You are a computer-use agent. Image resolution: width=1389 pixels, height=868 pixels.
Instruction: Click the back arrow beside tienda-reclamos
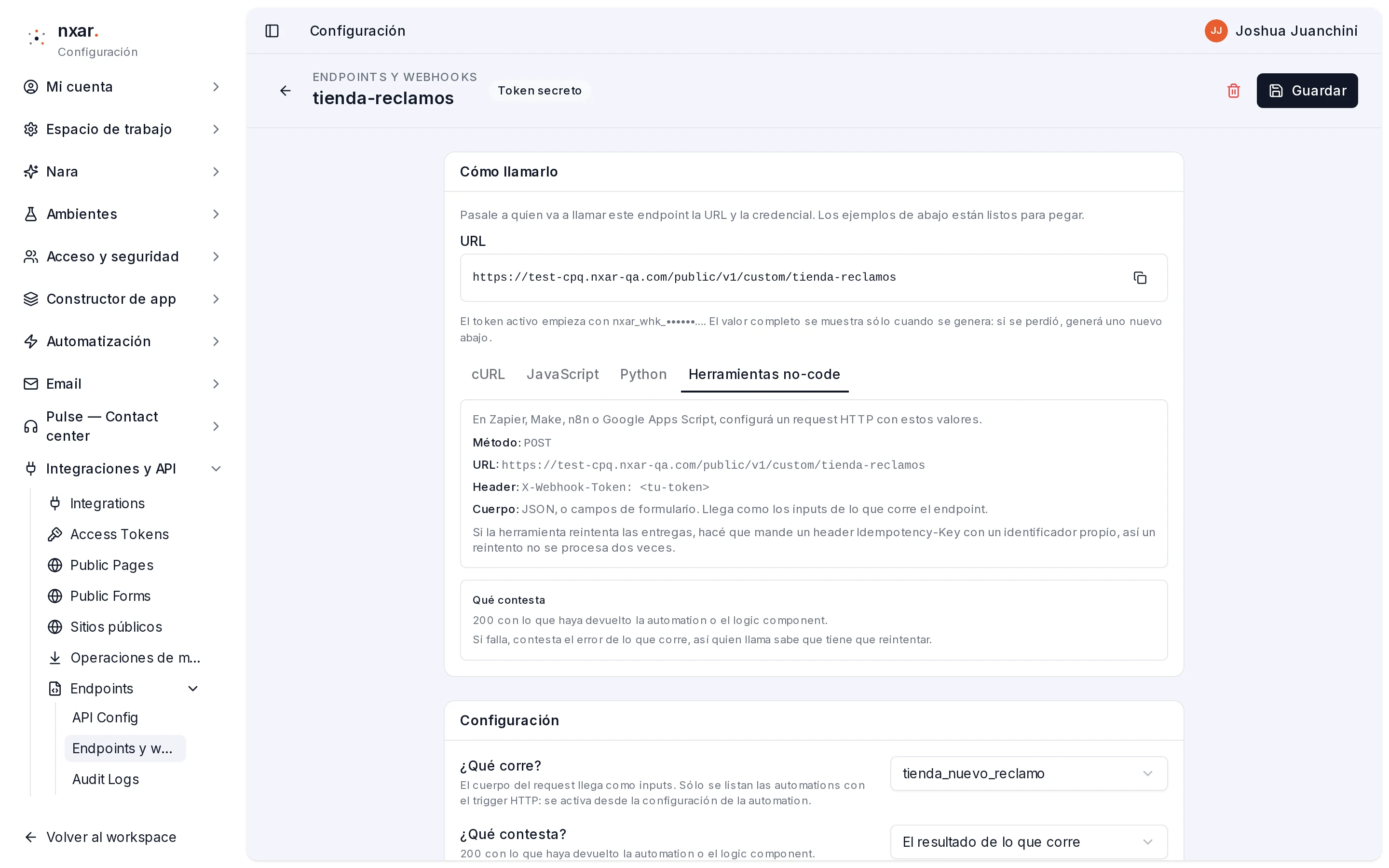click(285, 91)
